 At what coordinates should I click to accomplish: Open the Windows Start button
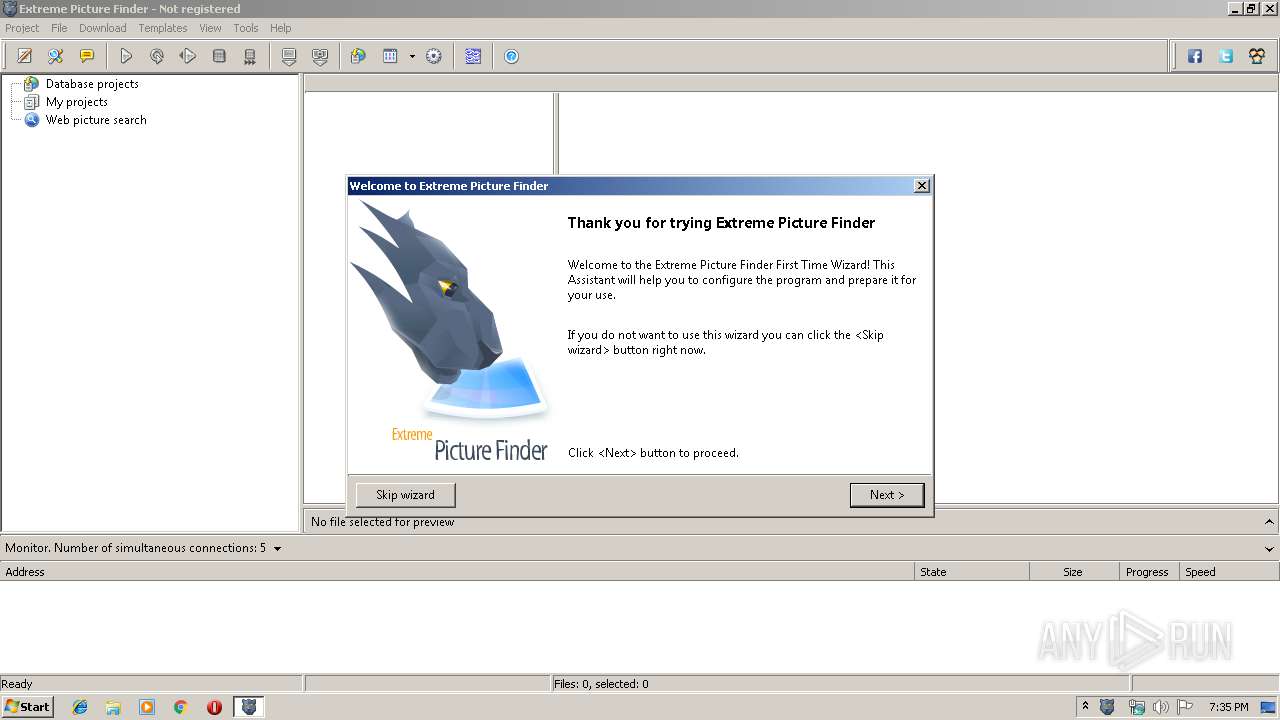coord(27,707)
